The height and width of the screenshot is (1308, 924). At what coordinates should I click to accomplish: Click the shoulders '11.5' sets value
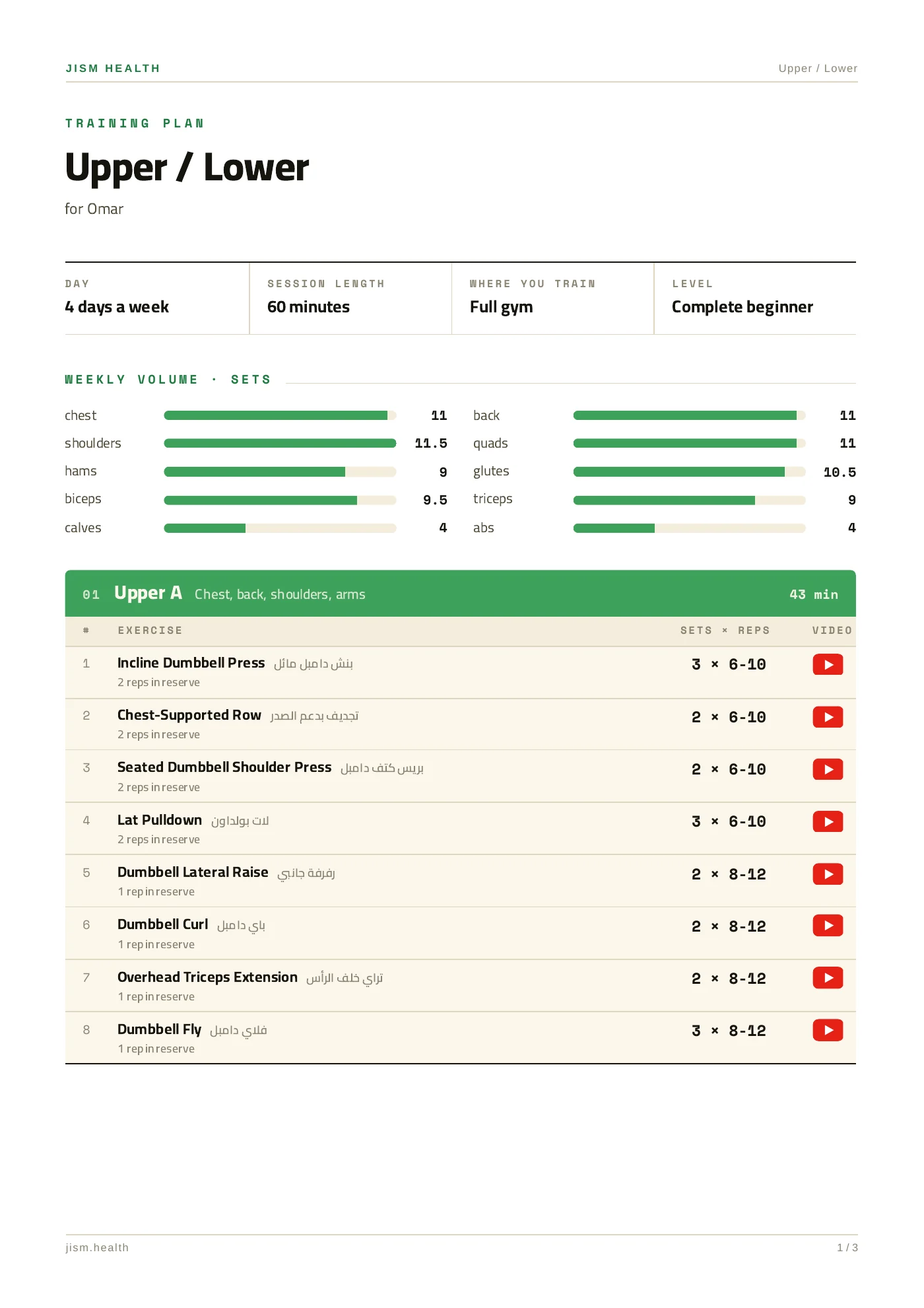(431, 443)
